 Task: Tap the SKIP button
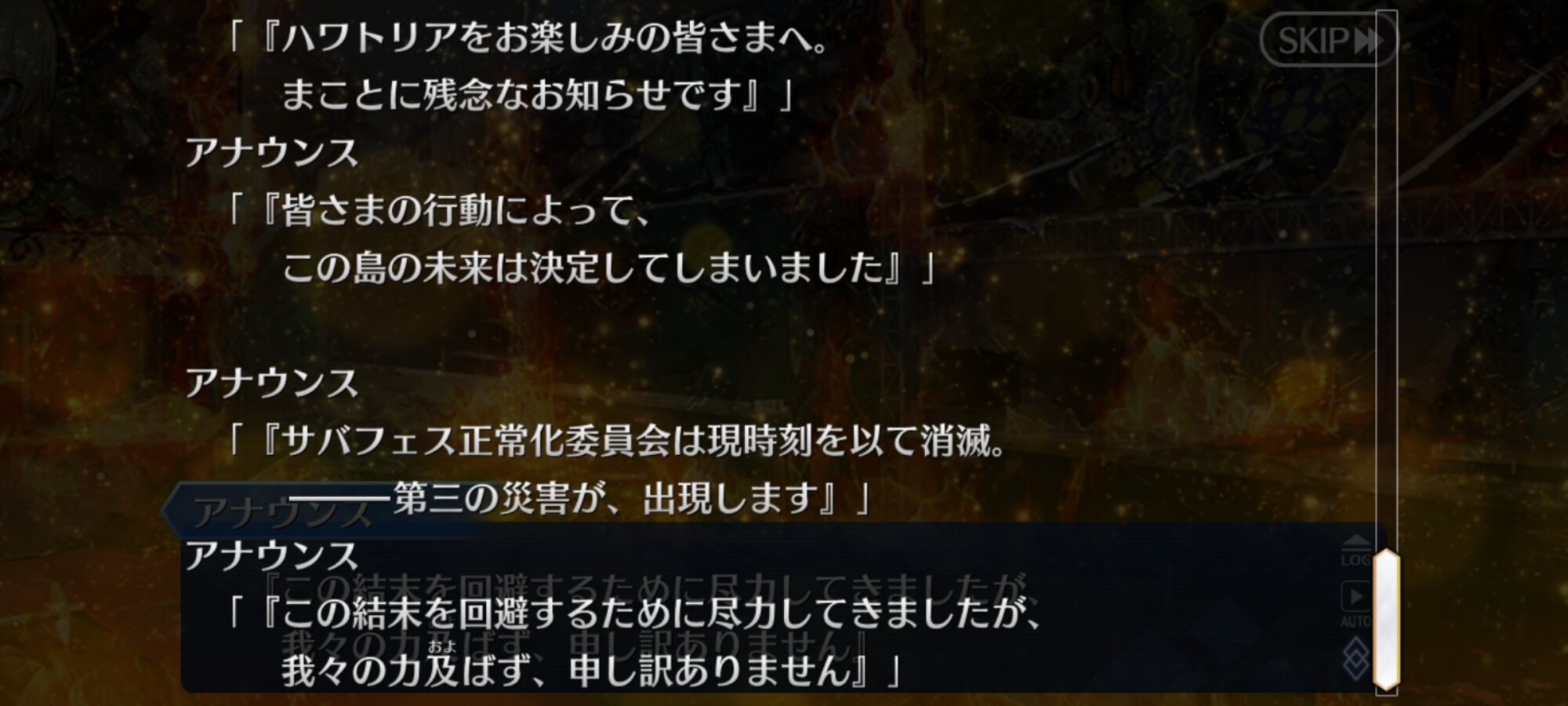1328,40
